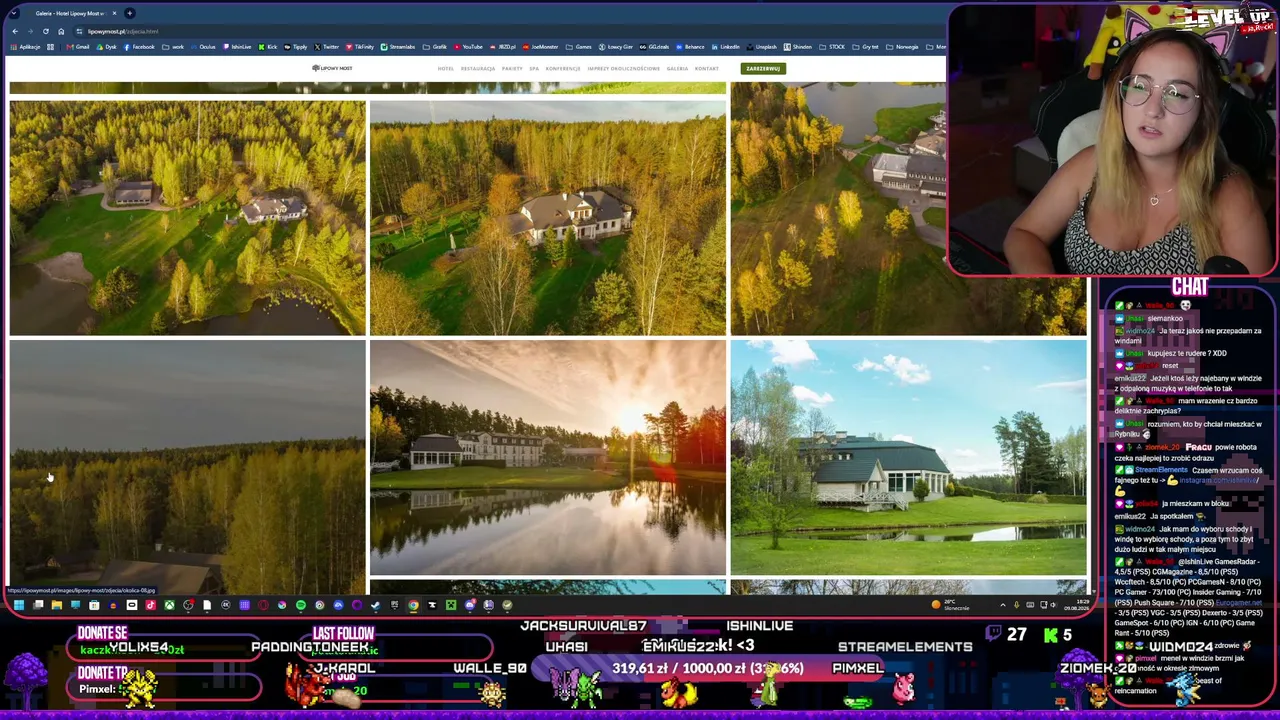1280x720 pixels.
Task: Open the Restauracja menu item
Action: [478, 69]
